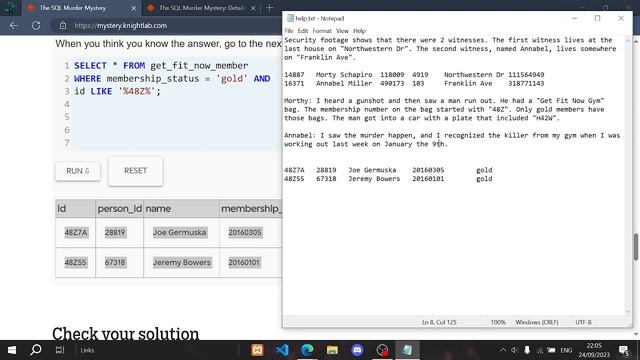Screen dimensions: 640x360
Task: Open Discord from taskbar
Action: coord(357,350)
